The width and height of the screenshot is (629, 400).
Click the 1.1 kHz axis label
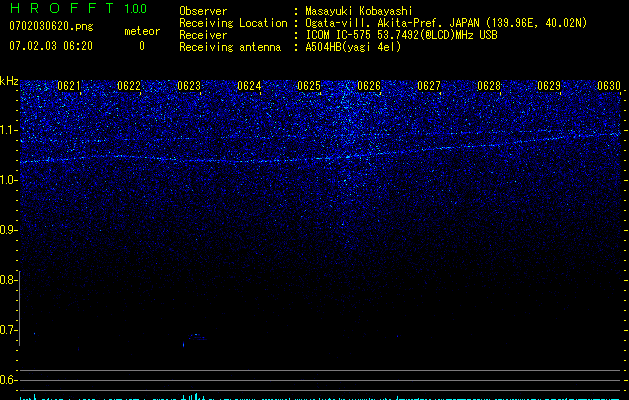click(8, 130)
